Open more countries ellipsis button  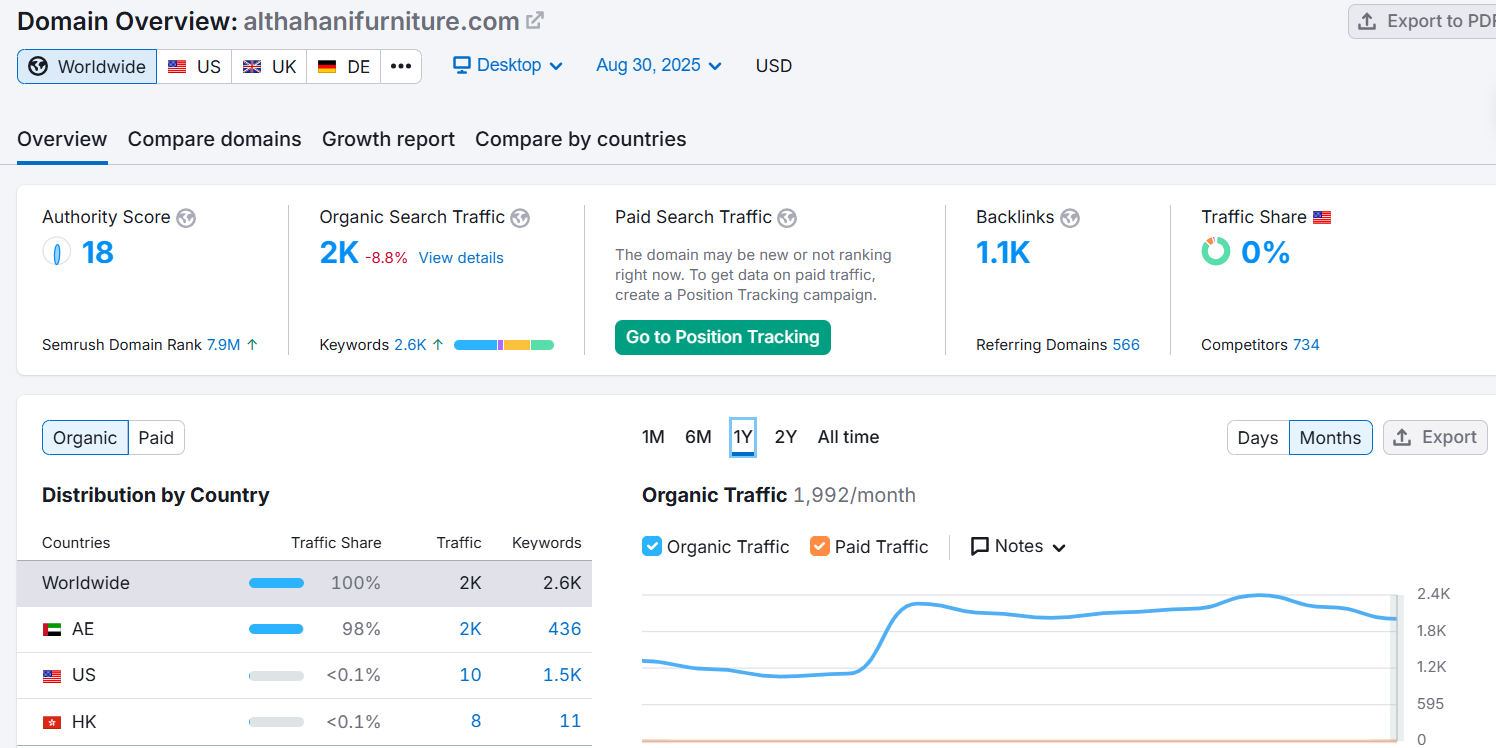tap(401, 67)
